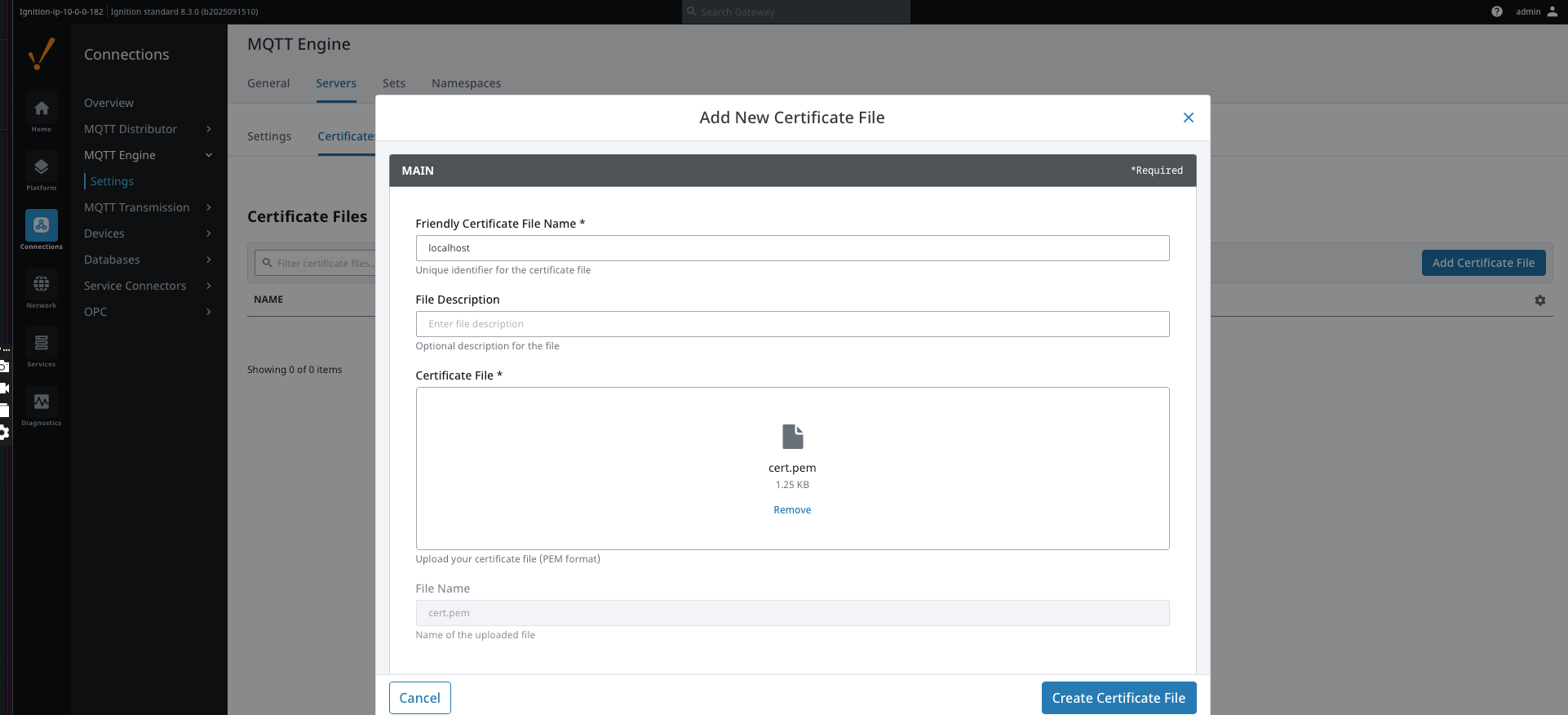1568x715 pixels.
Task: Click the File Description input field
Action: pyautogui.click(x=792, y=324)
